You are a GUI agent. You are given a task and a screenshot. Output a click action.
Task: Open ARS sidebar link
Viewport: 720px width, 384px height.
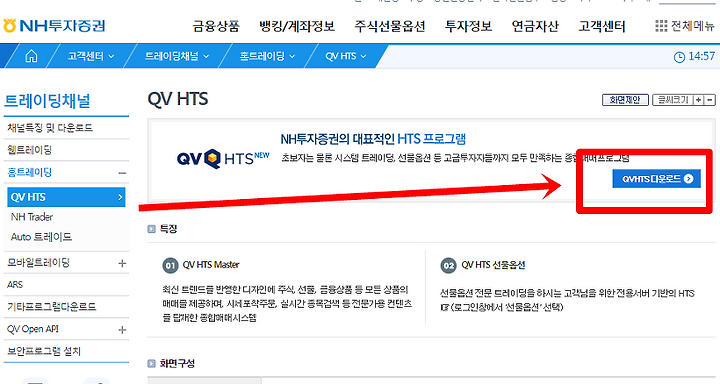tap(15, 285)
